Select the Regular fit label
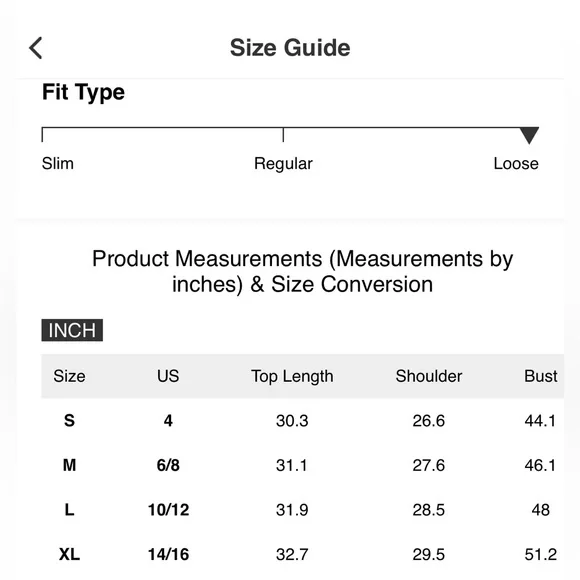This screenshot has height=580, width=580. [x=283, y=164]
